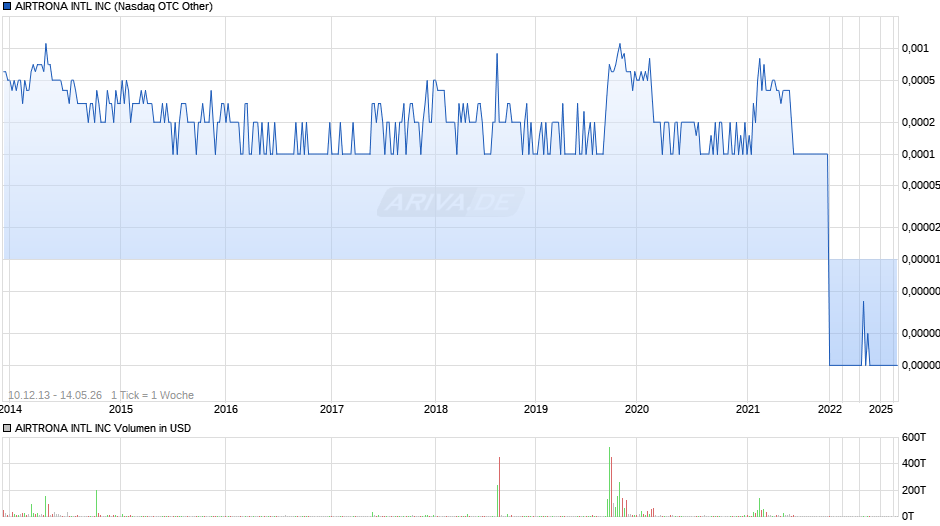Click the 2018 x-axis label
Image resolution: width=940 pixels, height=526 pixels.
point(436,409)
